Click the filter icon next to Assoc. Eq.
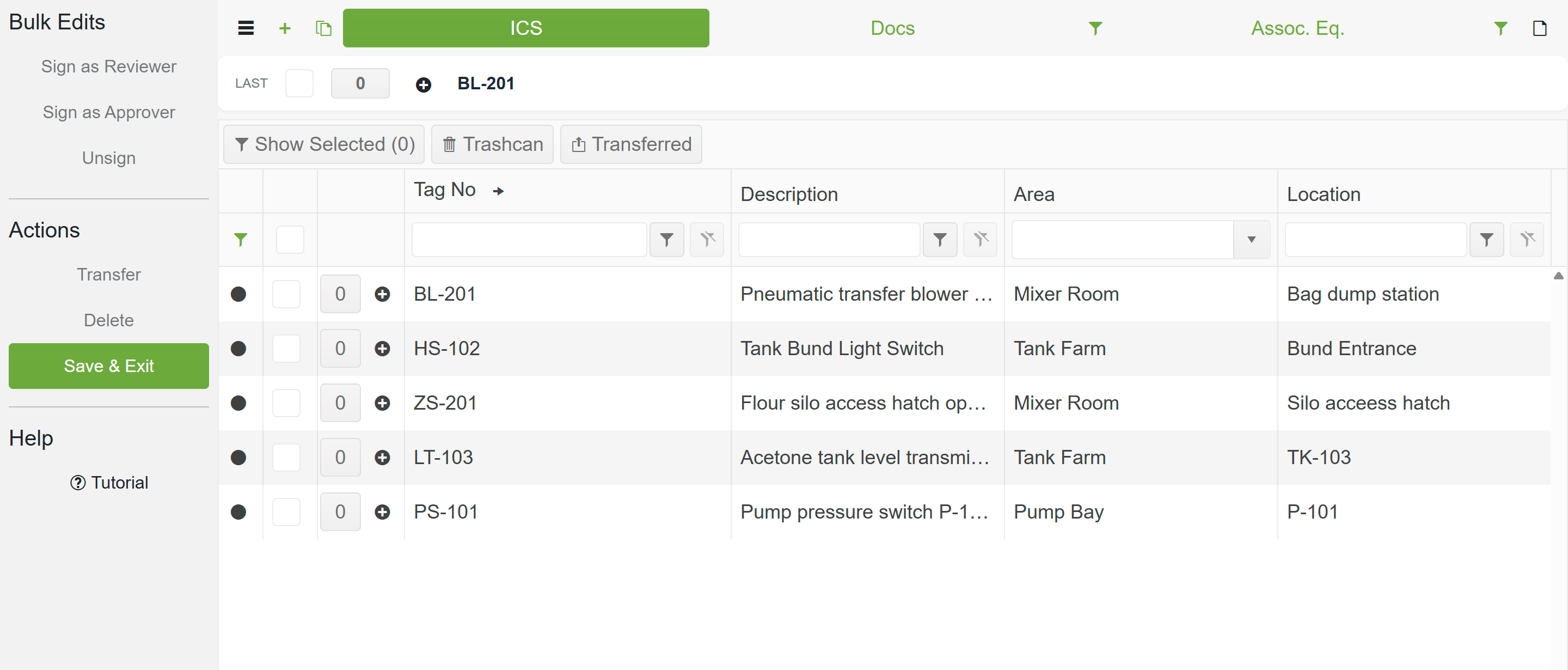1568x670 pixels. point(1500,28)
